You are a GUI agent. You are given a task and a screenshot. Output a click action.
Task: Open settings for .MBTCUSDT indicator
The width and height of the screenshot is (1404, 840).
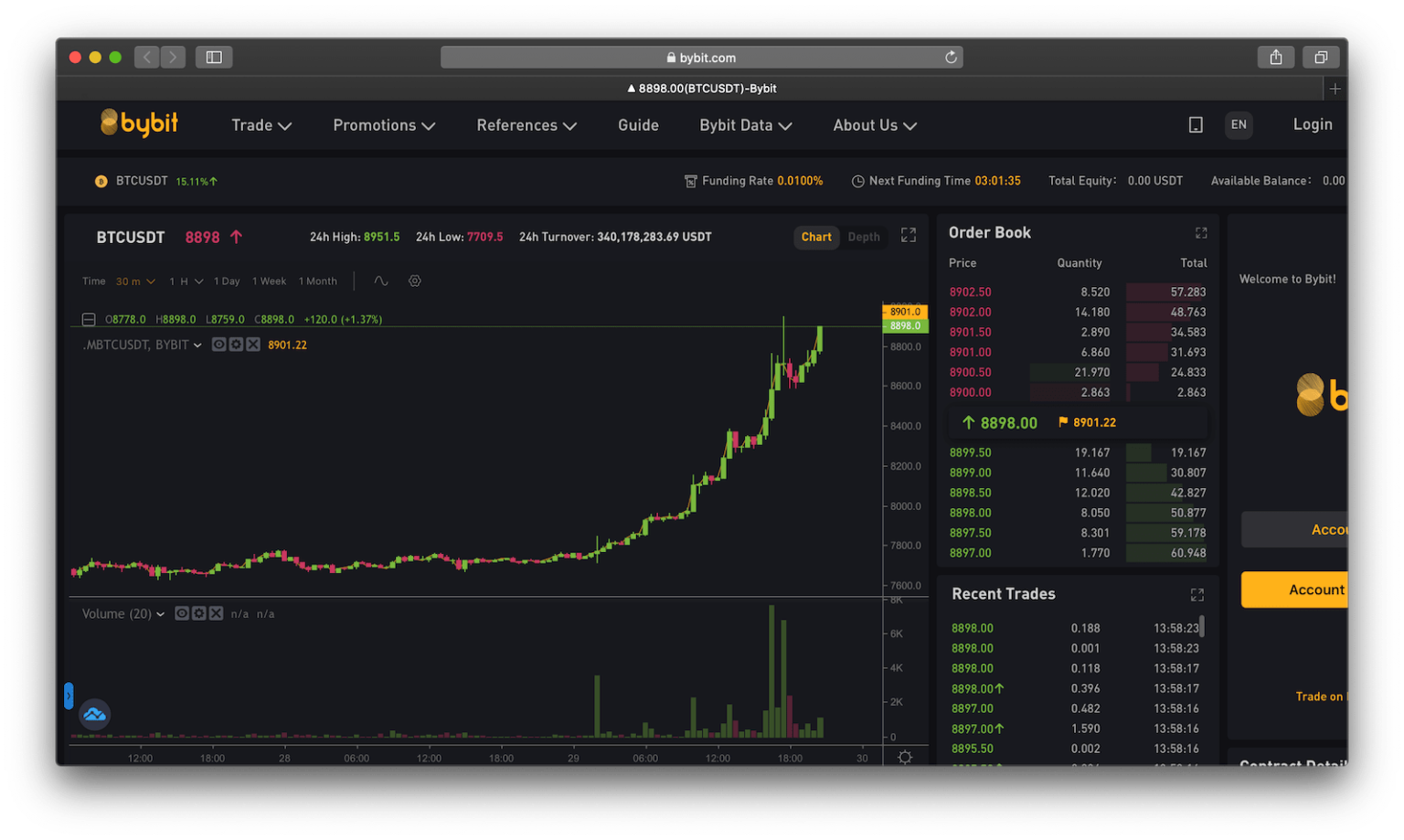pyautogui.click(x=236, y=345)
